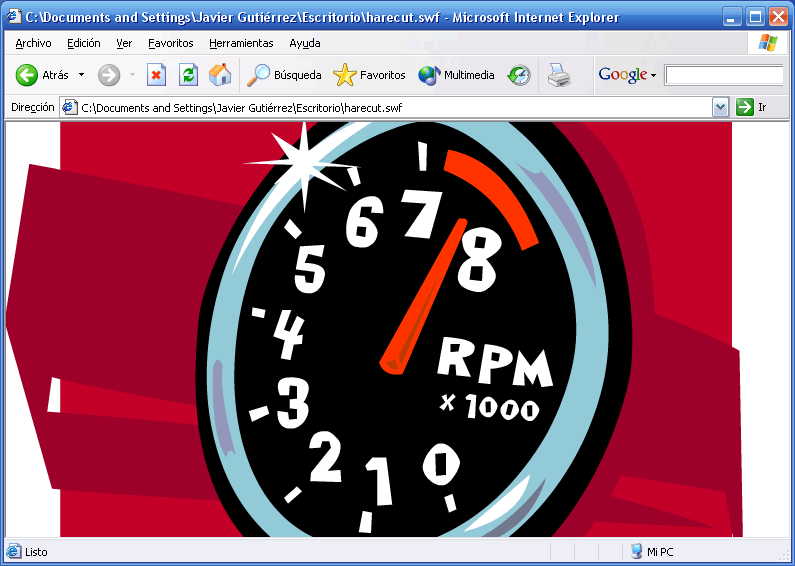
Task: Click the Refresh page icon
Action: pyautogui.click(x=188, y=75)
